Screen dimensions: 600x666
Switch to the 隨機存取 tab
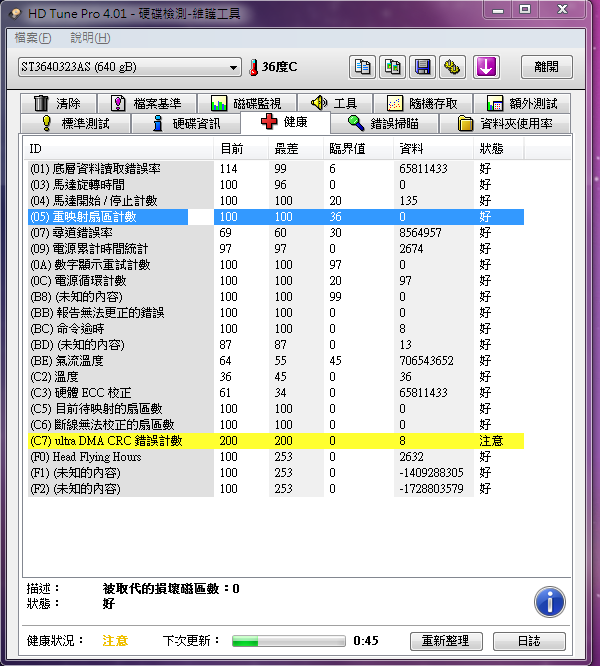point(423,103)
